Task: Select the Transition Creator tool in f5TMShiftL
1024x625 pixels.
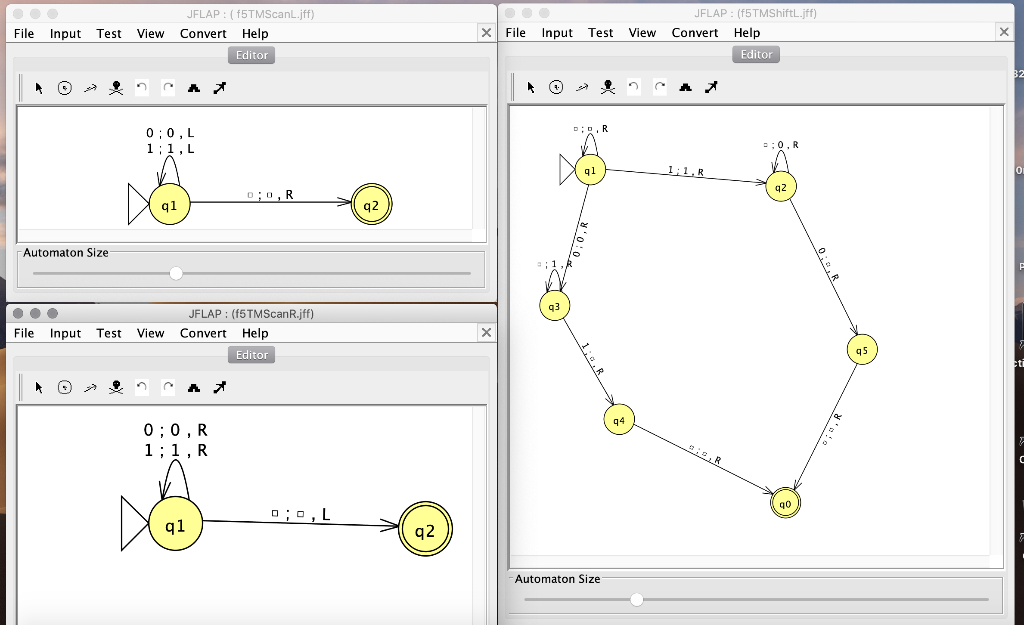Action: (582, 87)
